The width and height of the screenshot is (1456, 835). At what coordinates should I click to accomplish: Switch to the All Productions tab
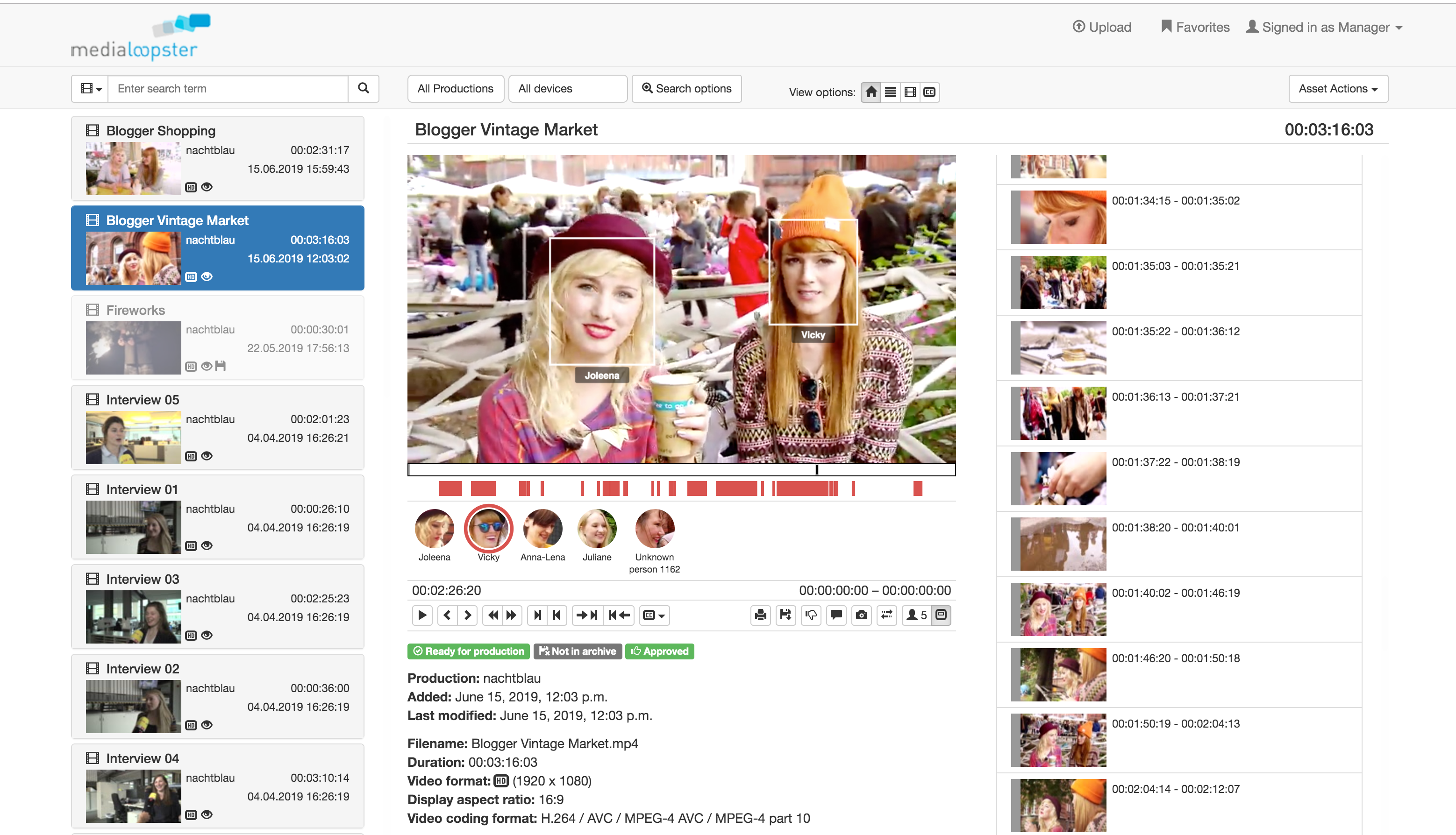coord(455,88)
